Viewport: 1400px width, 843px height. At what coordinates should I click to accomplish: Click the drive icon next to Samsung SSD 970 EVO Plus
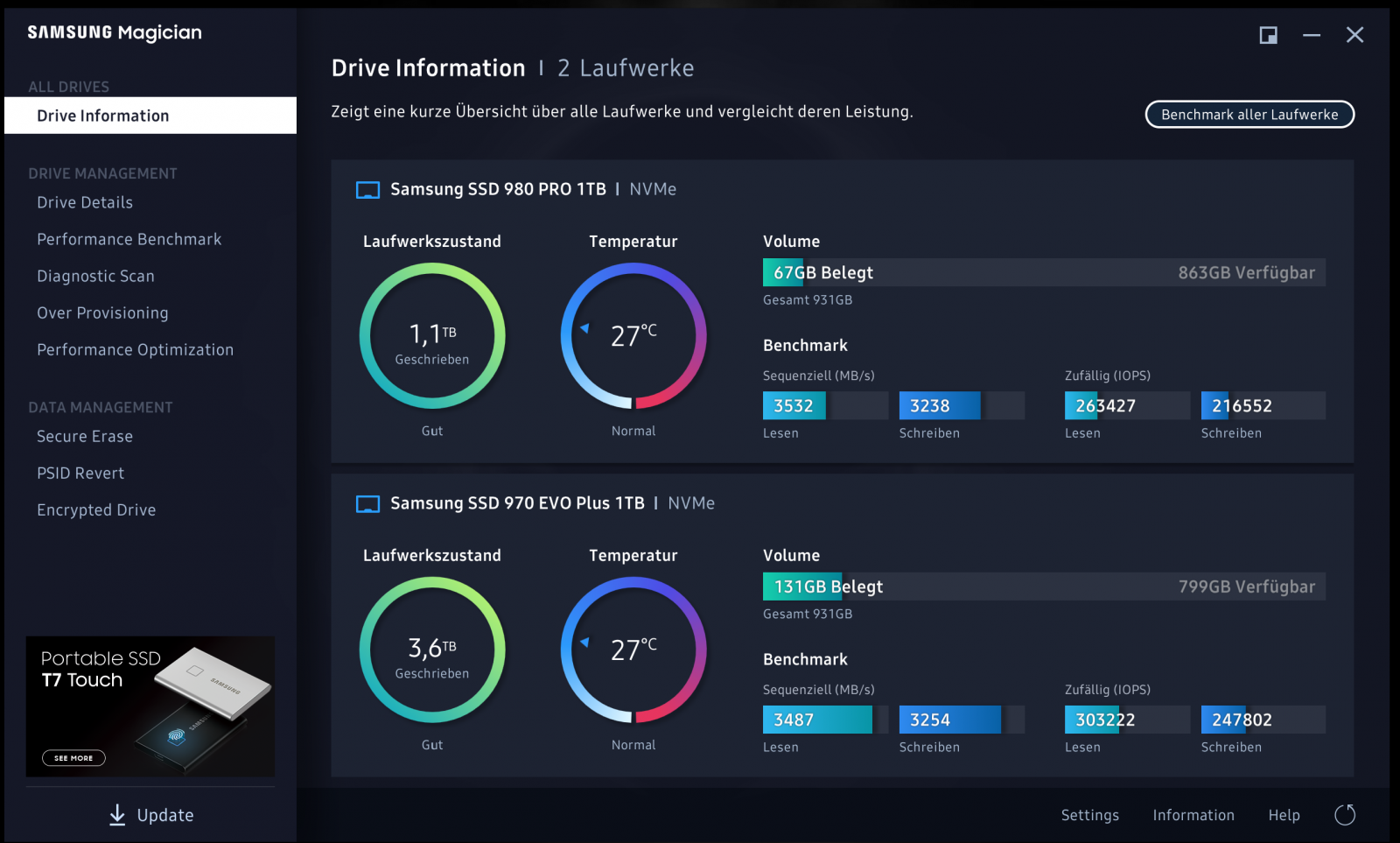pyautogui.click(x=368, y=504)
